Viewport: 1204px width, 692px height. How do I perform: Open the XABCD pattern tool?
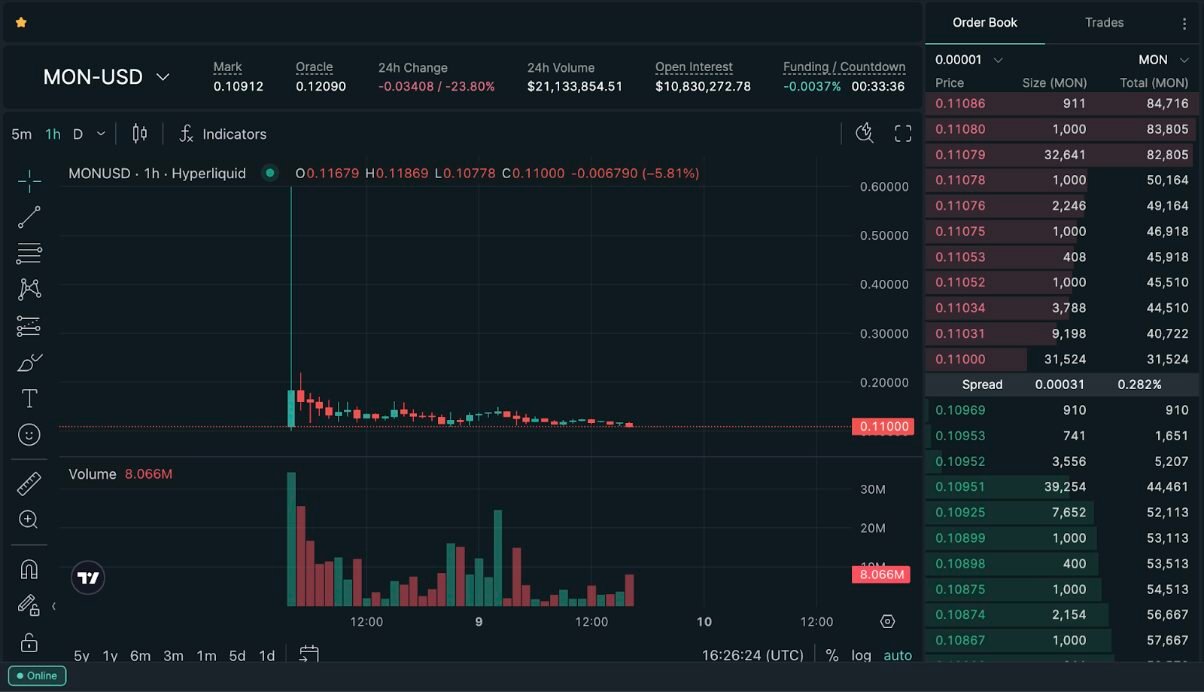click(x=27, y=290)
